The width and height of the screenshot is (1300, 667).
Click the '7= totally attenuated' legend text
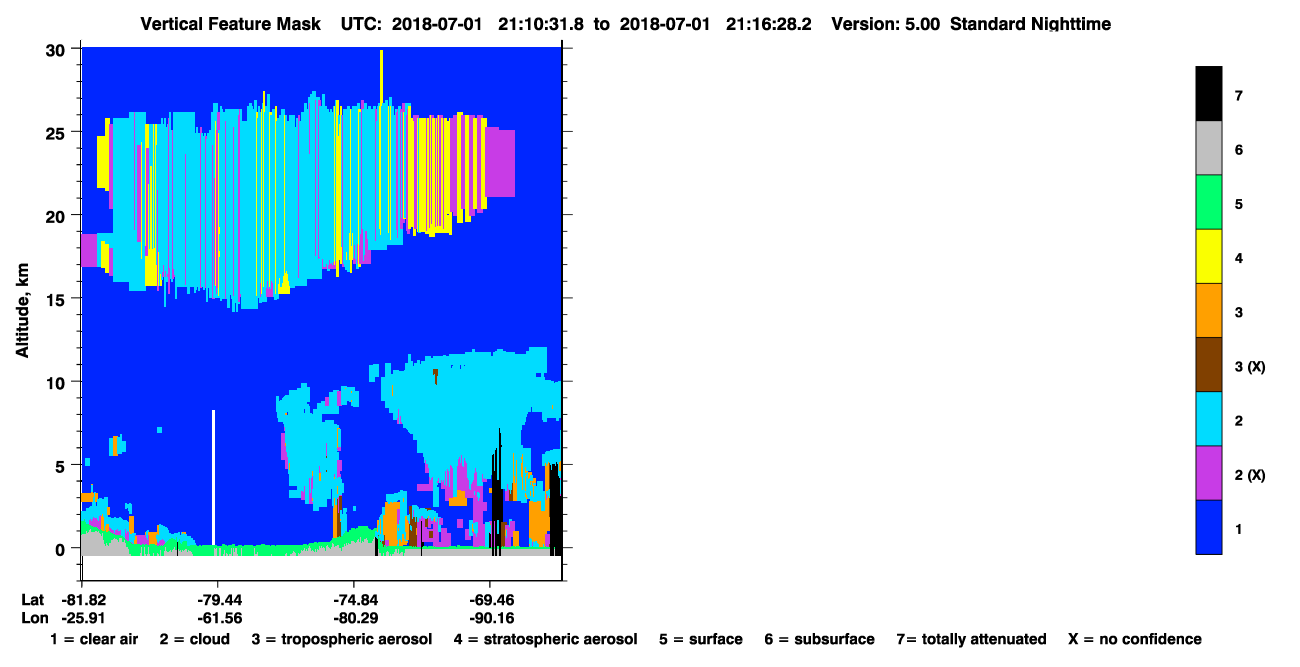tap(971, 639)
